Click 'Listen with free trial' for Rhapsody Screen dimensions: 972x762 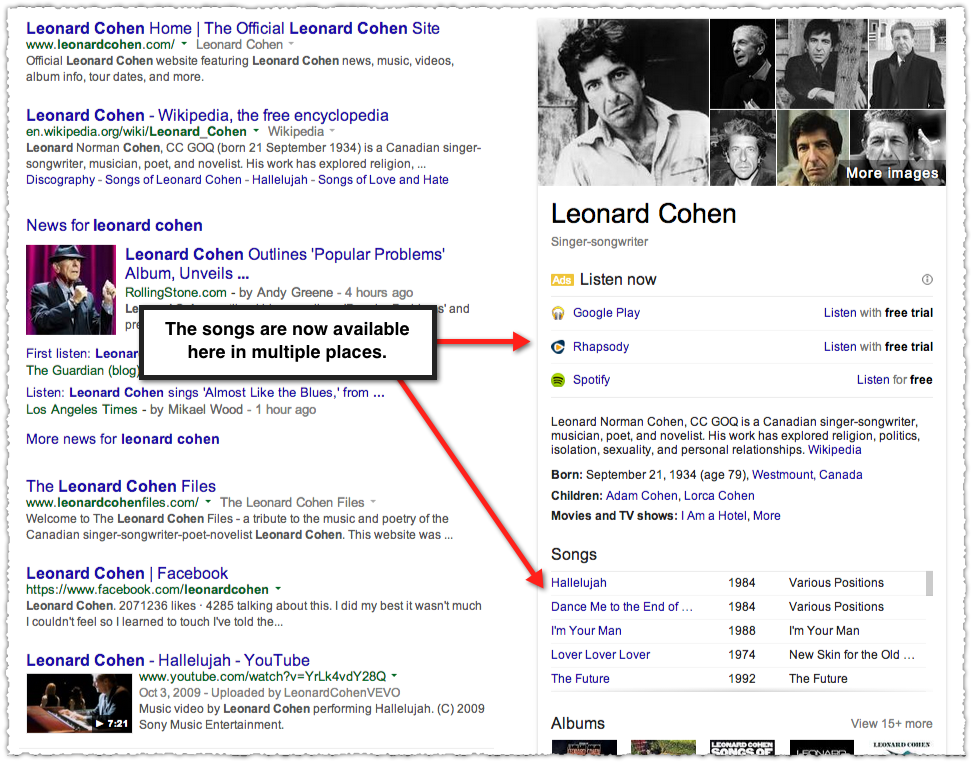(878, 347)
